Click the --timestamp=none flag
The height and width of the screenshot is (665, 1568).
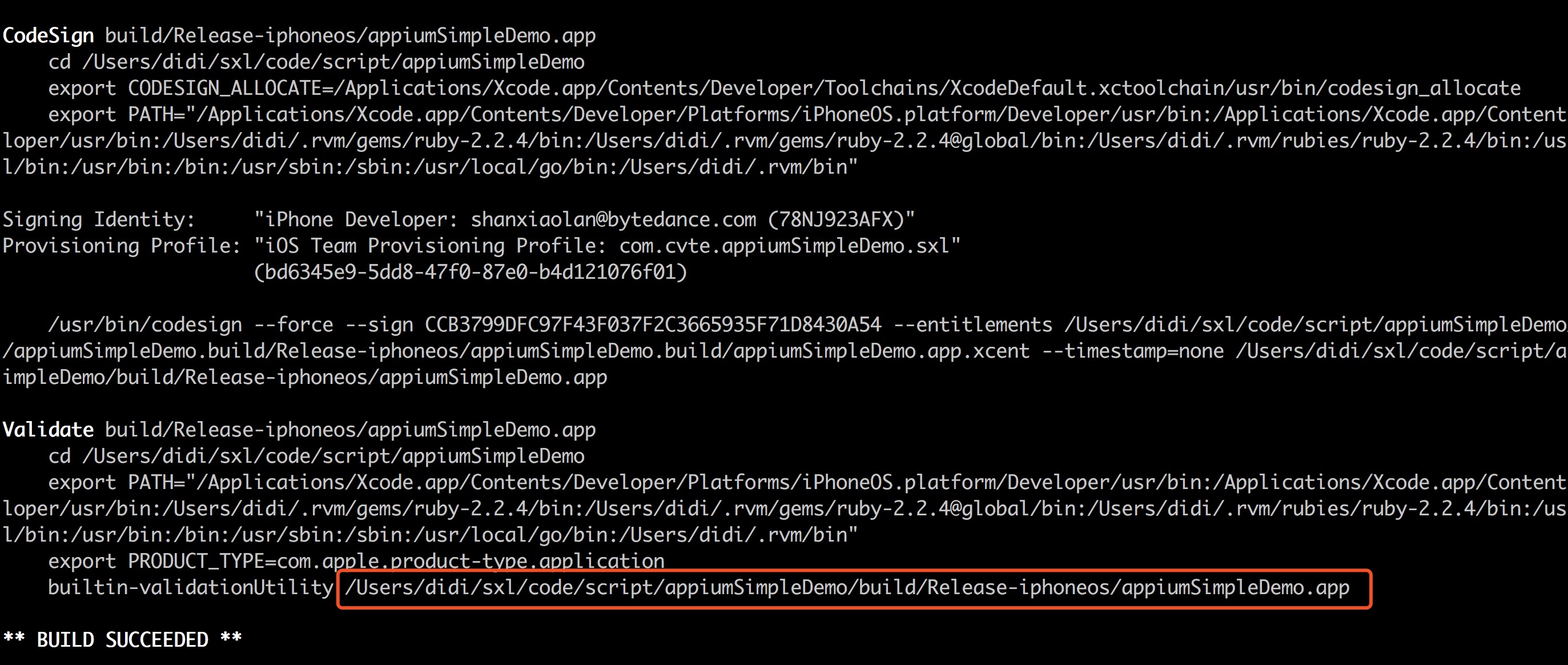(1133, 351)
